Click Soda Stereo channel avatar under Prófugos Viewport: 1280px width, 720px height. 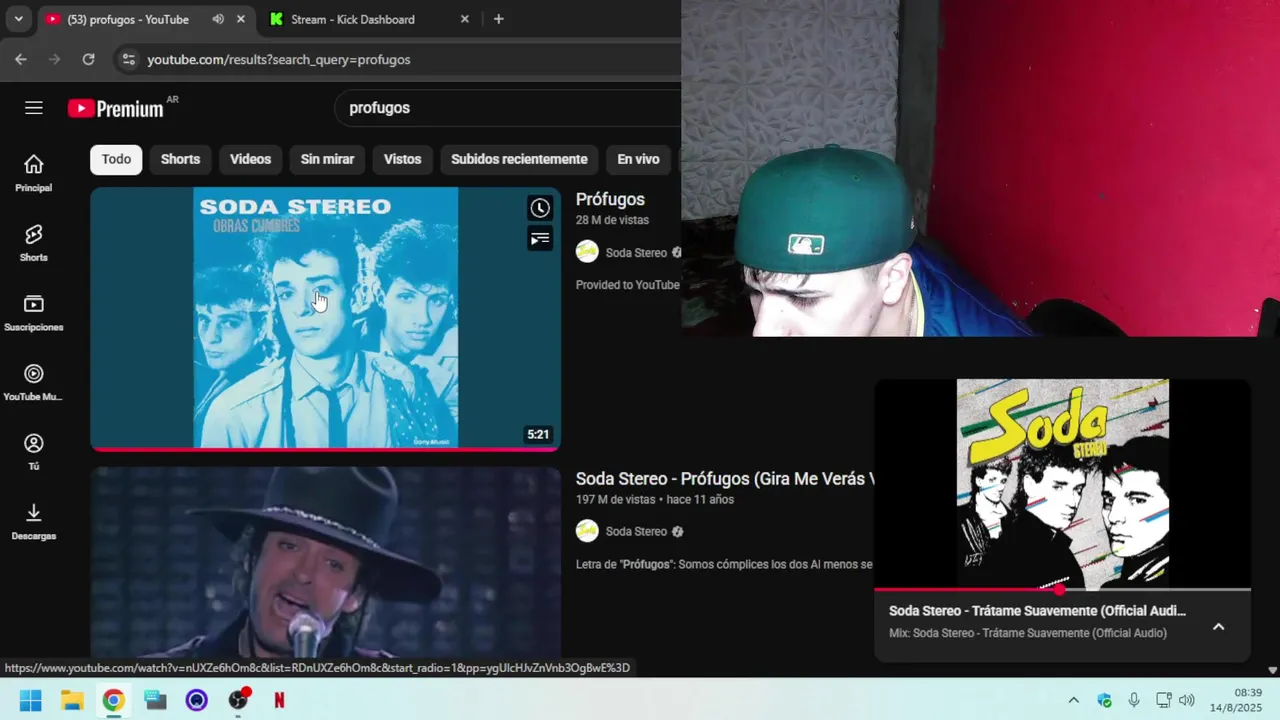[587, 252]
